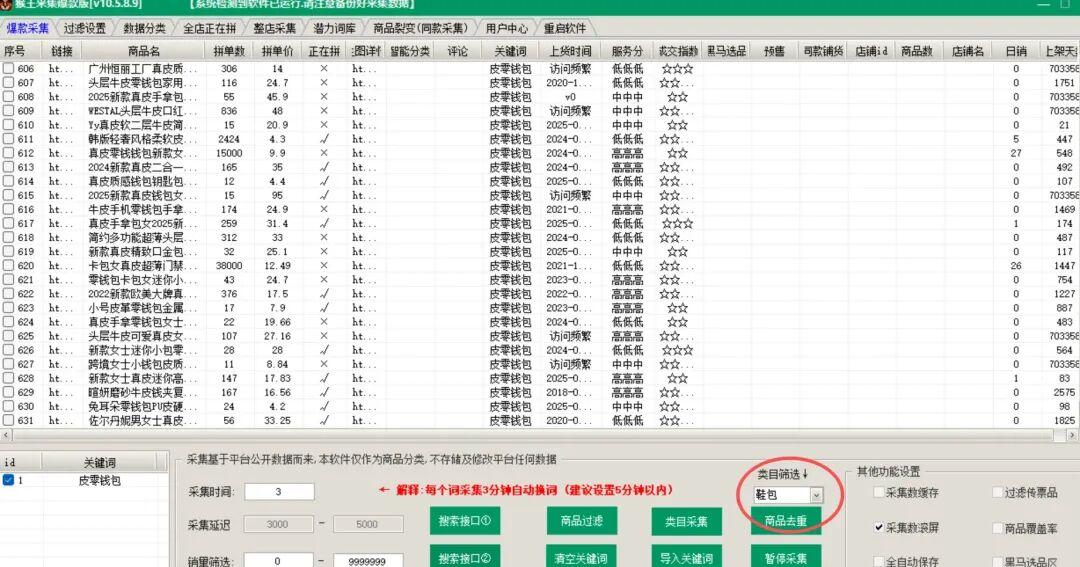Sort by the 拼单数 column header

coord(229,51)
